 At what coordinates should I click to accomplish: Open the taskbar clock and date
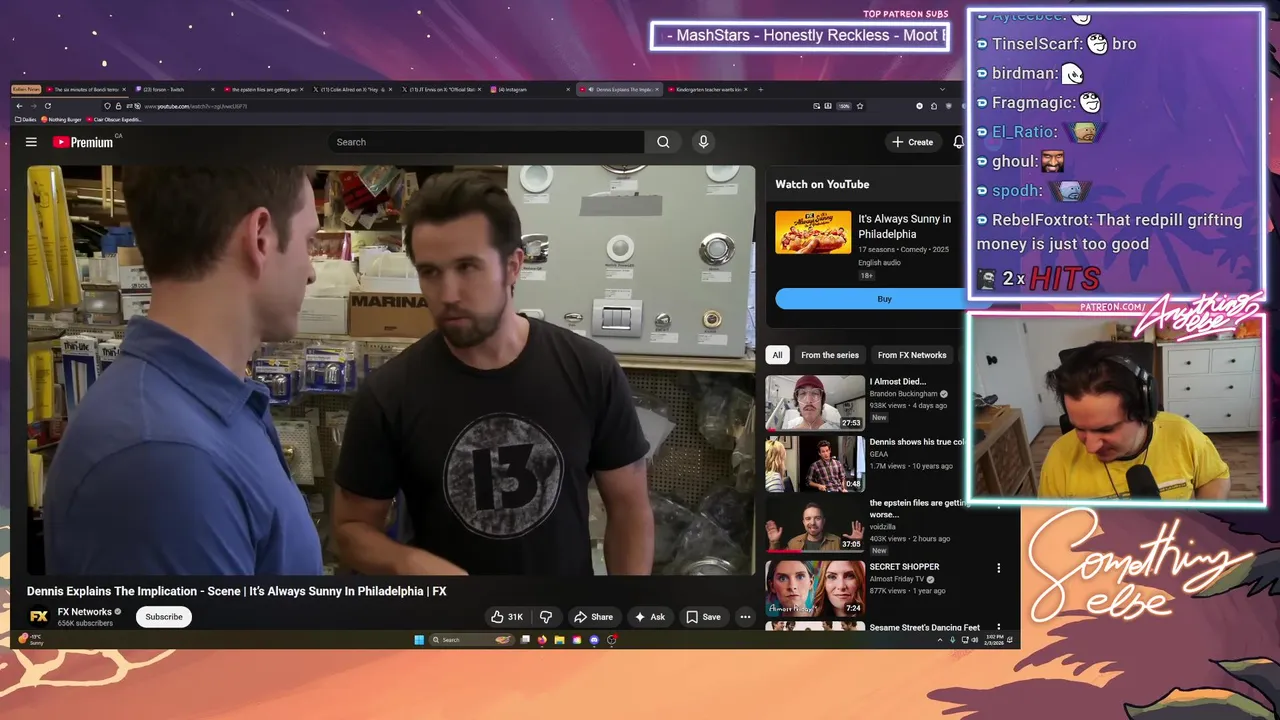tap(994, 640)
